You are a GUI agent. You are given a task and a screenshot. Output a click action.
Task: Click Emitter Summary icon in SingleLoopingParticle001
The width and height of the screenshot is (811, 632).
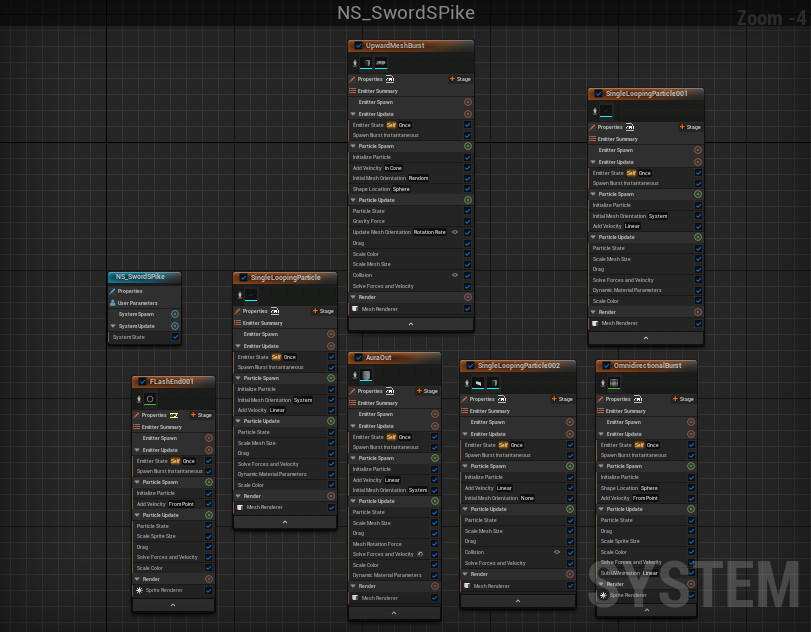coord(593,139)
